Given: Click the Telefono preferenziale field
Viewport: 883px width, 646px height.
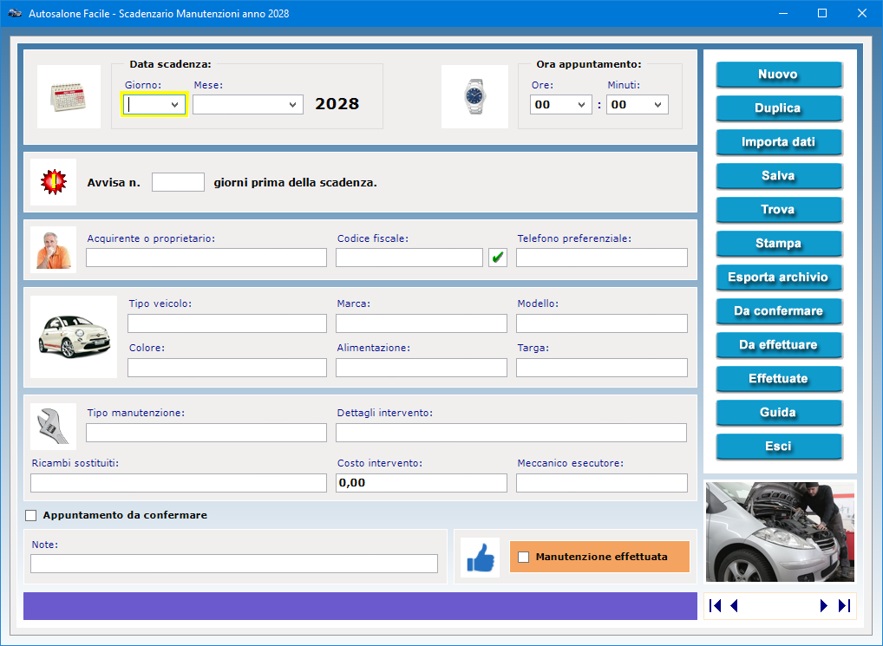Looking at the screenshot, I should (601, 257).
